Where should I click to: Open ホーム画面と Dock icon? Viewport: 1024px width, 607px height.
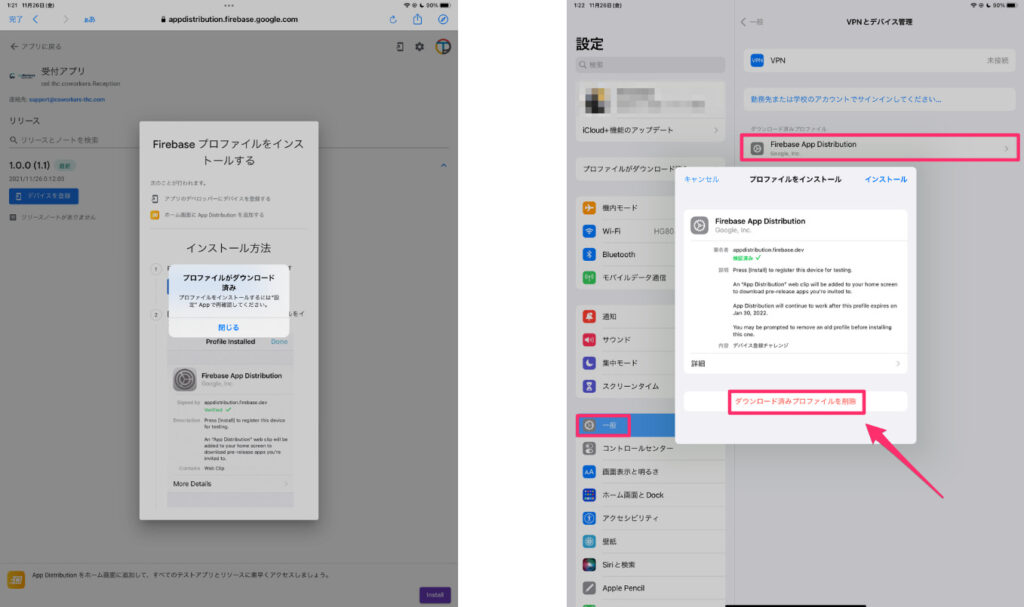click(589, 495)
